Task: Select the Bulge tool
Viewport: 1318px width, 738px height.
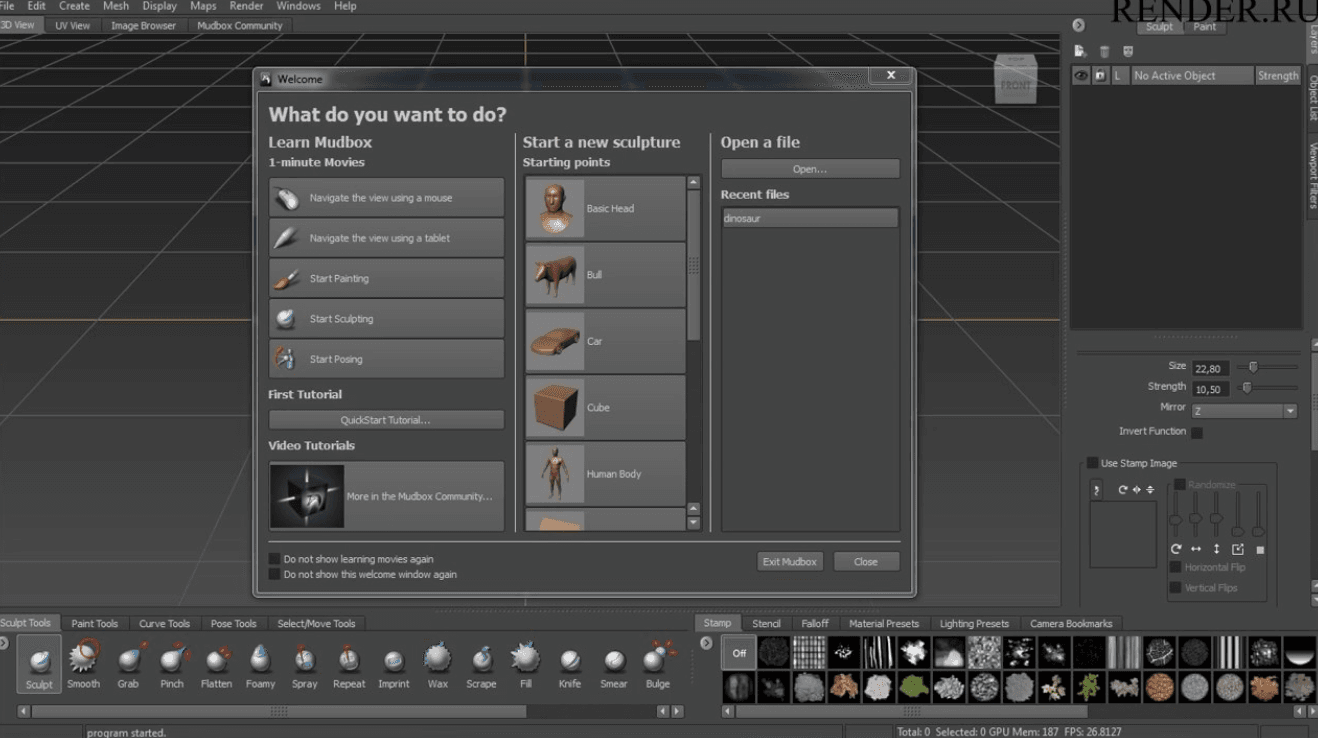Action: (658, 664)
